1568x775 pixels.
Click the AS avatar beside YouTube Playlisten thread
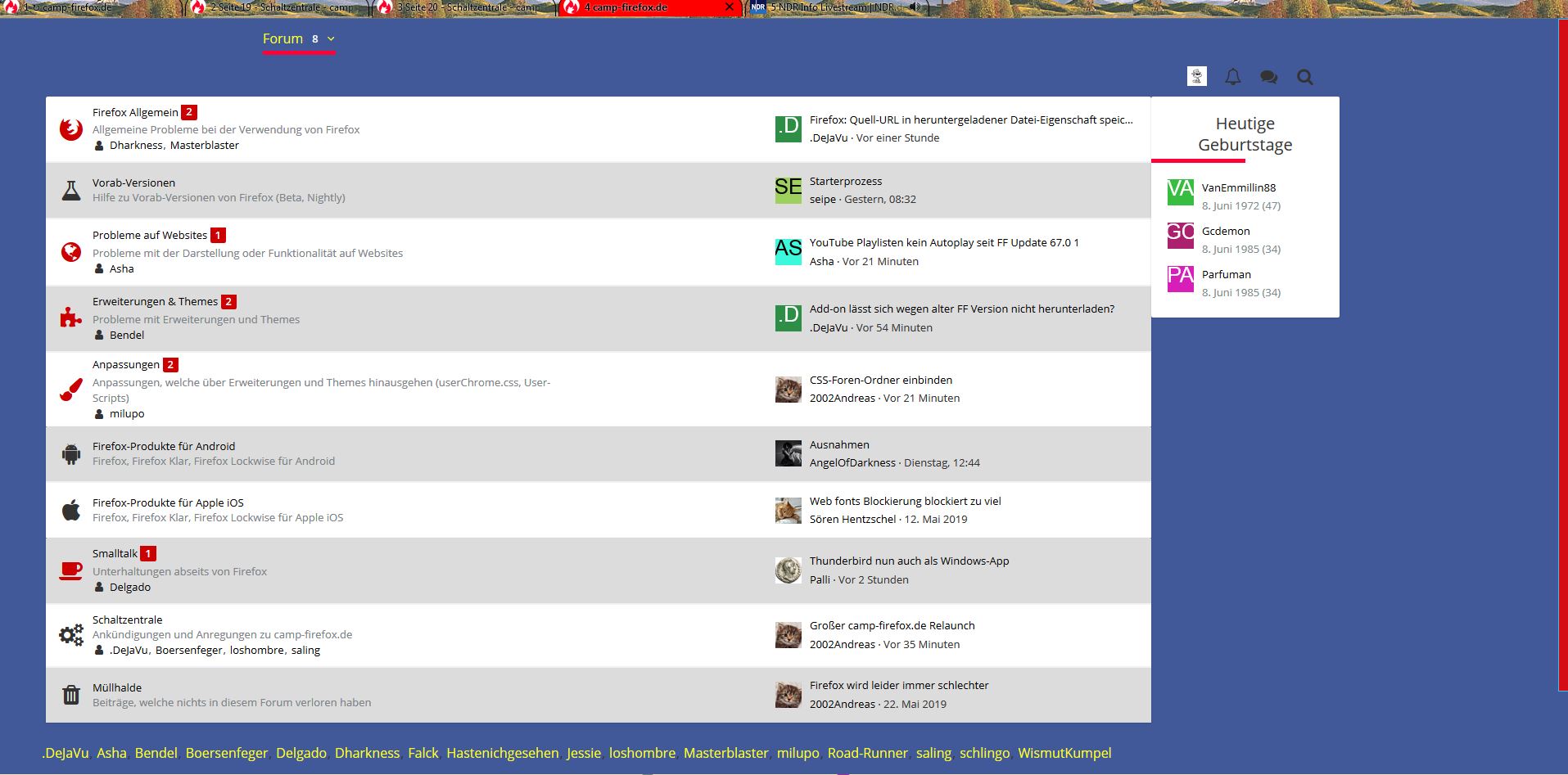tap(789, 252)
